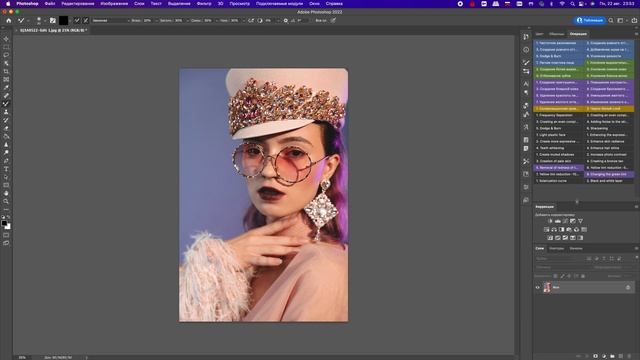The width and height of the screenshot is (640, 360).
Task: Select the Crop tool
Action: click(6, 71)
